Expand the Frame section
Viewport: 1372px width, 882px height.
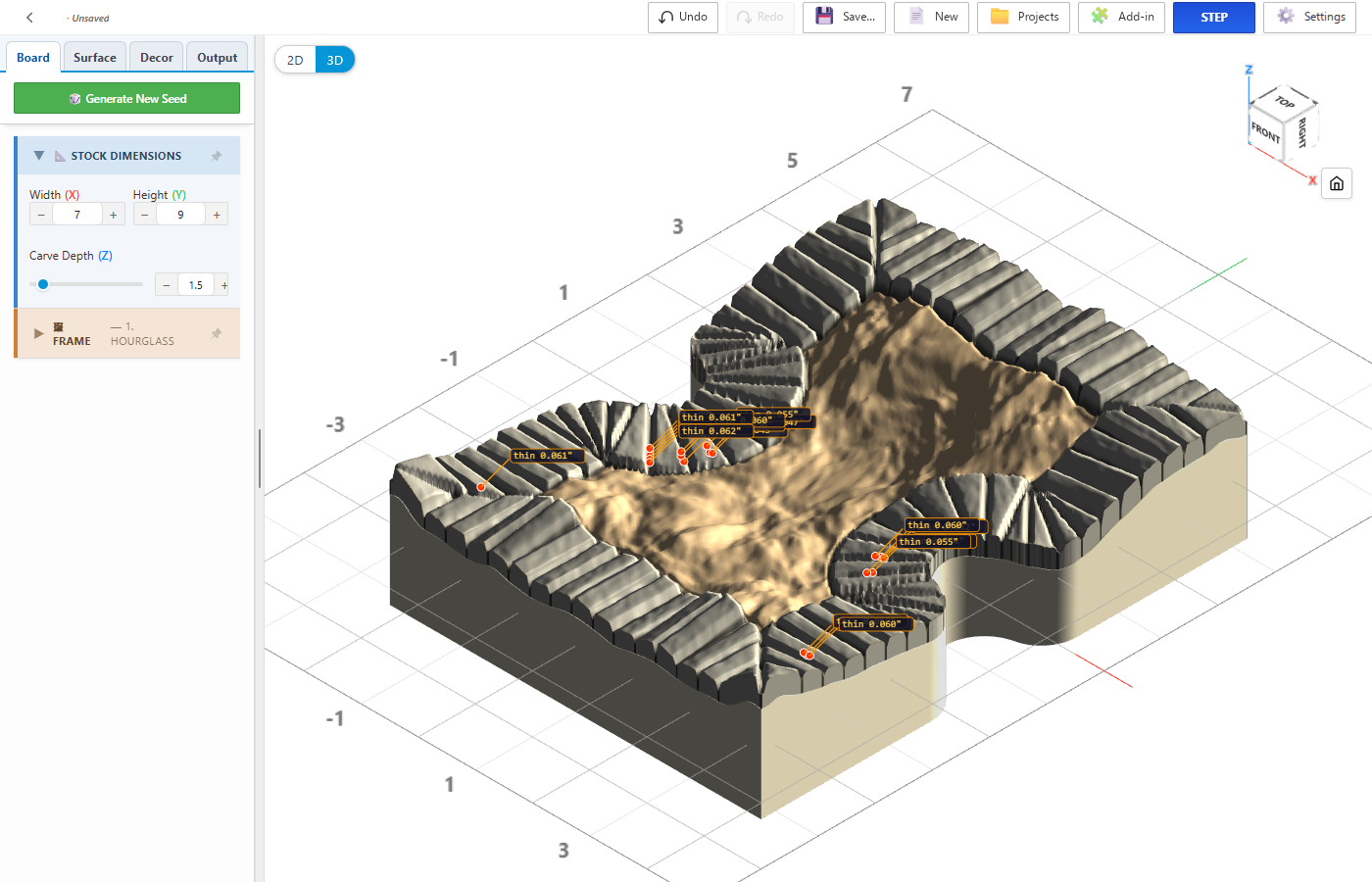point(39,333)
